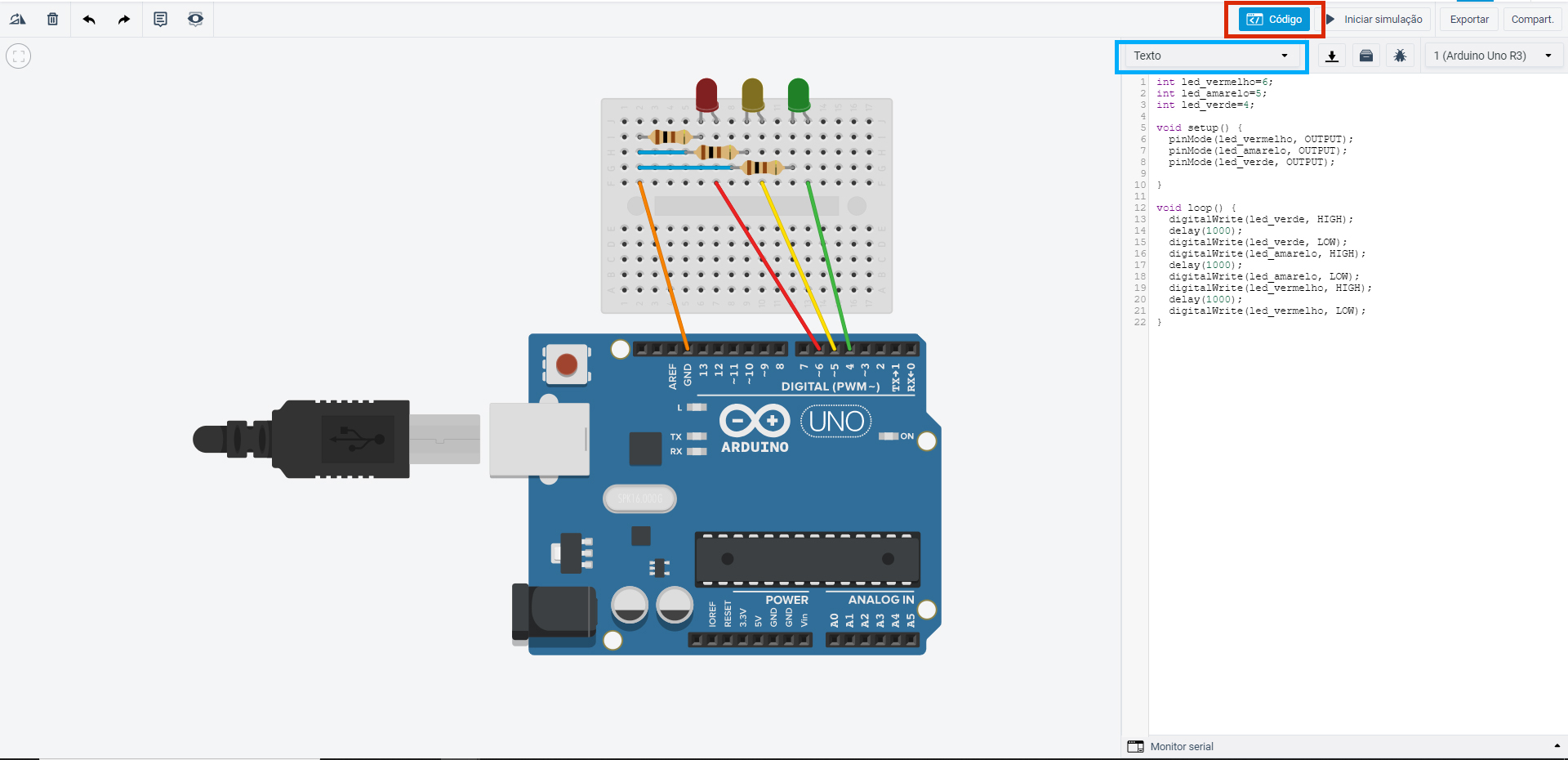Click 'digitalWrite(led_vermelho, LOW);' code line
The height and width of the screenshot is (760, 1568).
(x=1267, y=311)
